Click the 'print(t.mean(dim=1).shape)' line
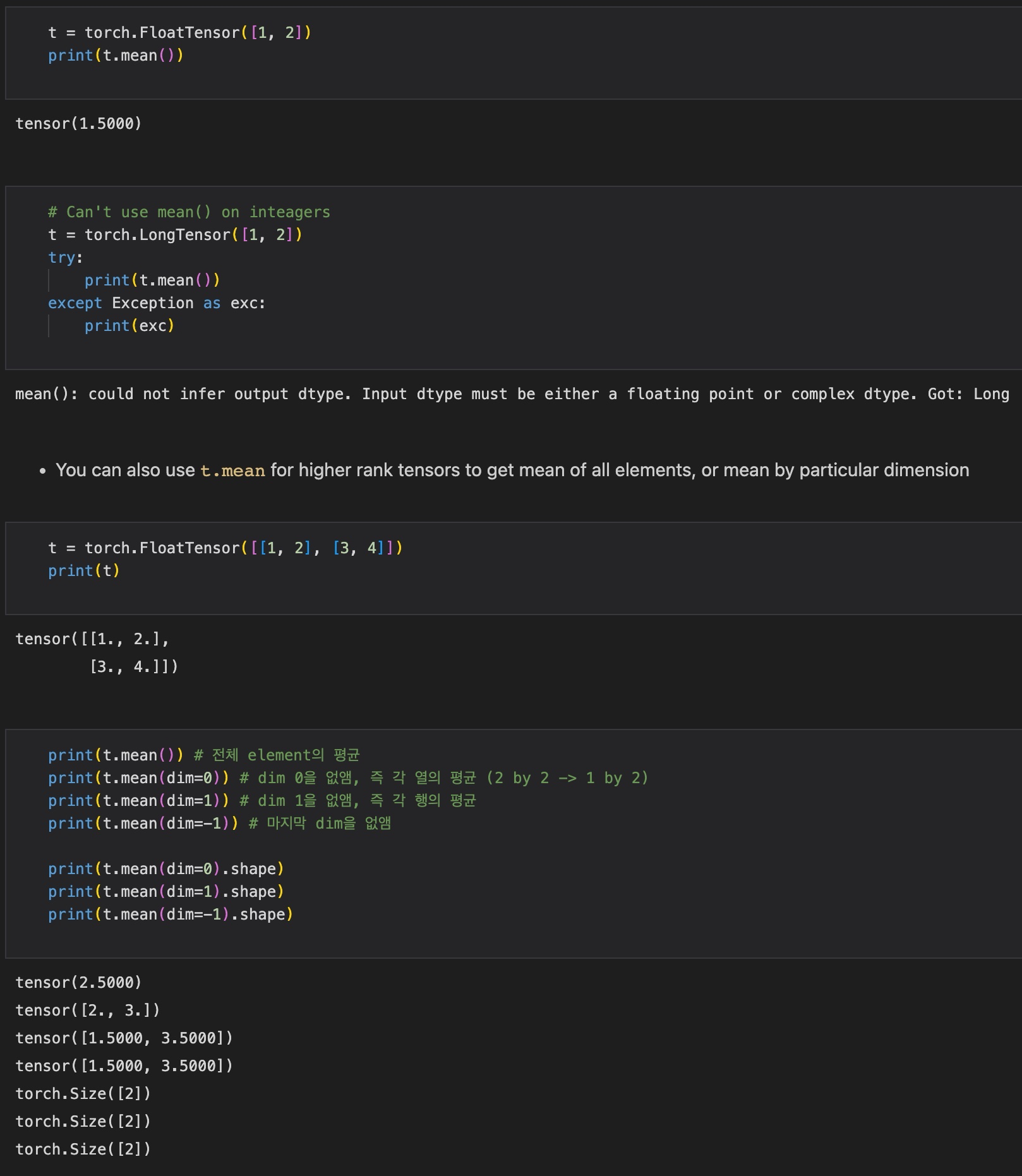The height and width of the screenshot is (1176, 1022). 166,892
